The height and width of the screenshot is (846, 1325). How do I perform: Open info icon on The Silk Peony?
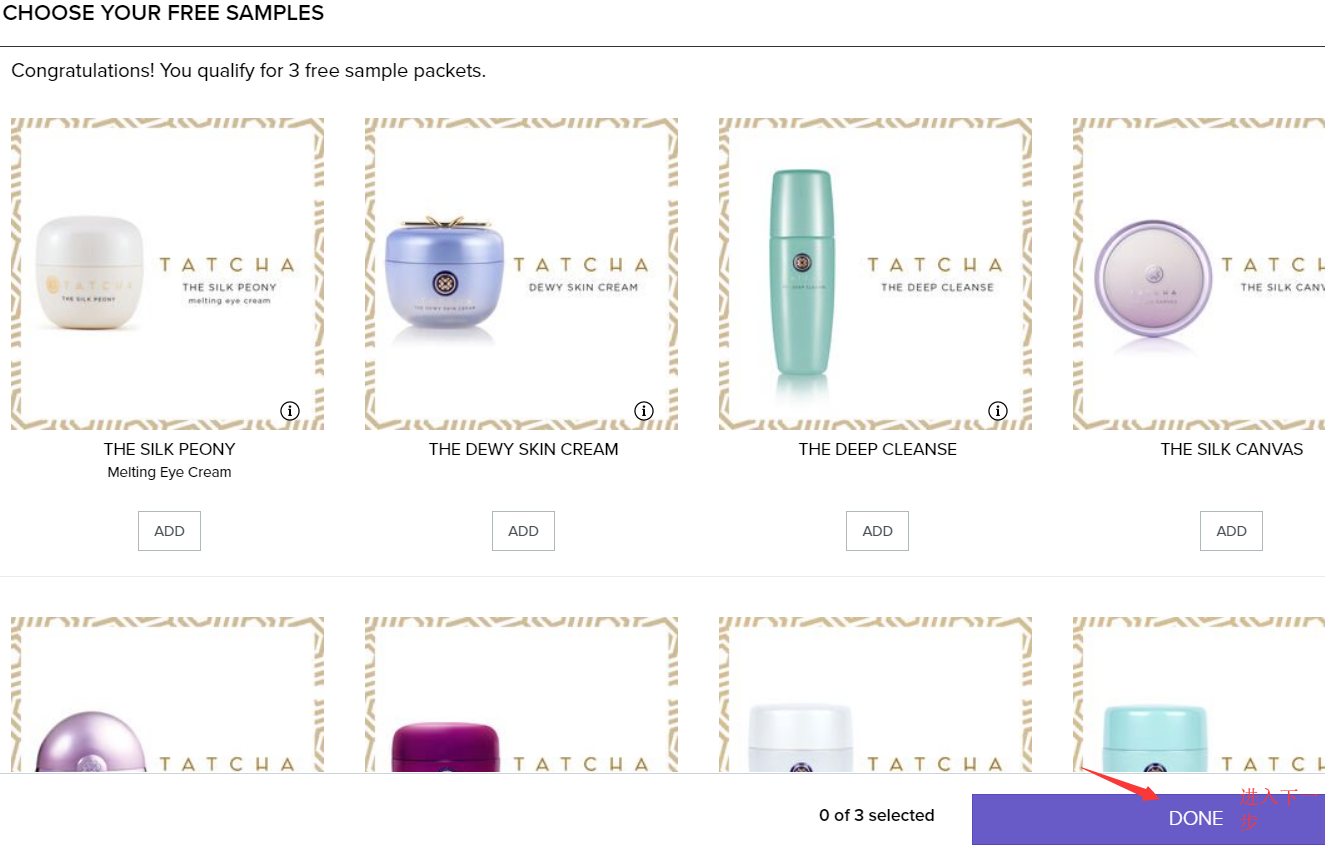290,411
